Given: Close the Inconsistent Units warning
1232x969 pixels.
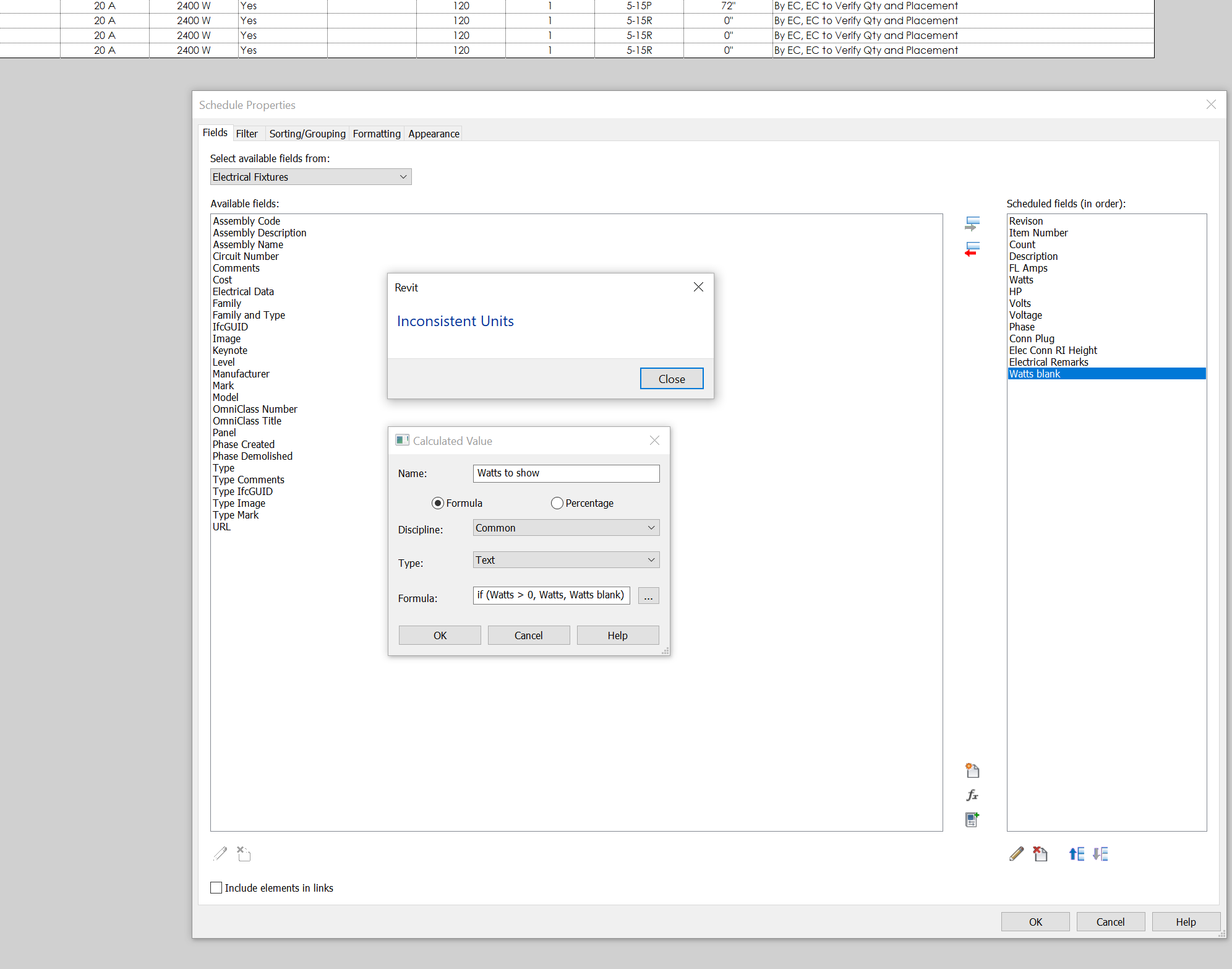Looking at the screenshot, I should [671, 378].
